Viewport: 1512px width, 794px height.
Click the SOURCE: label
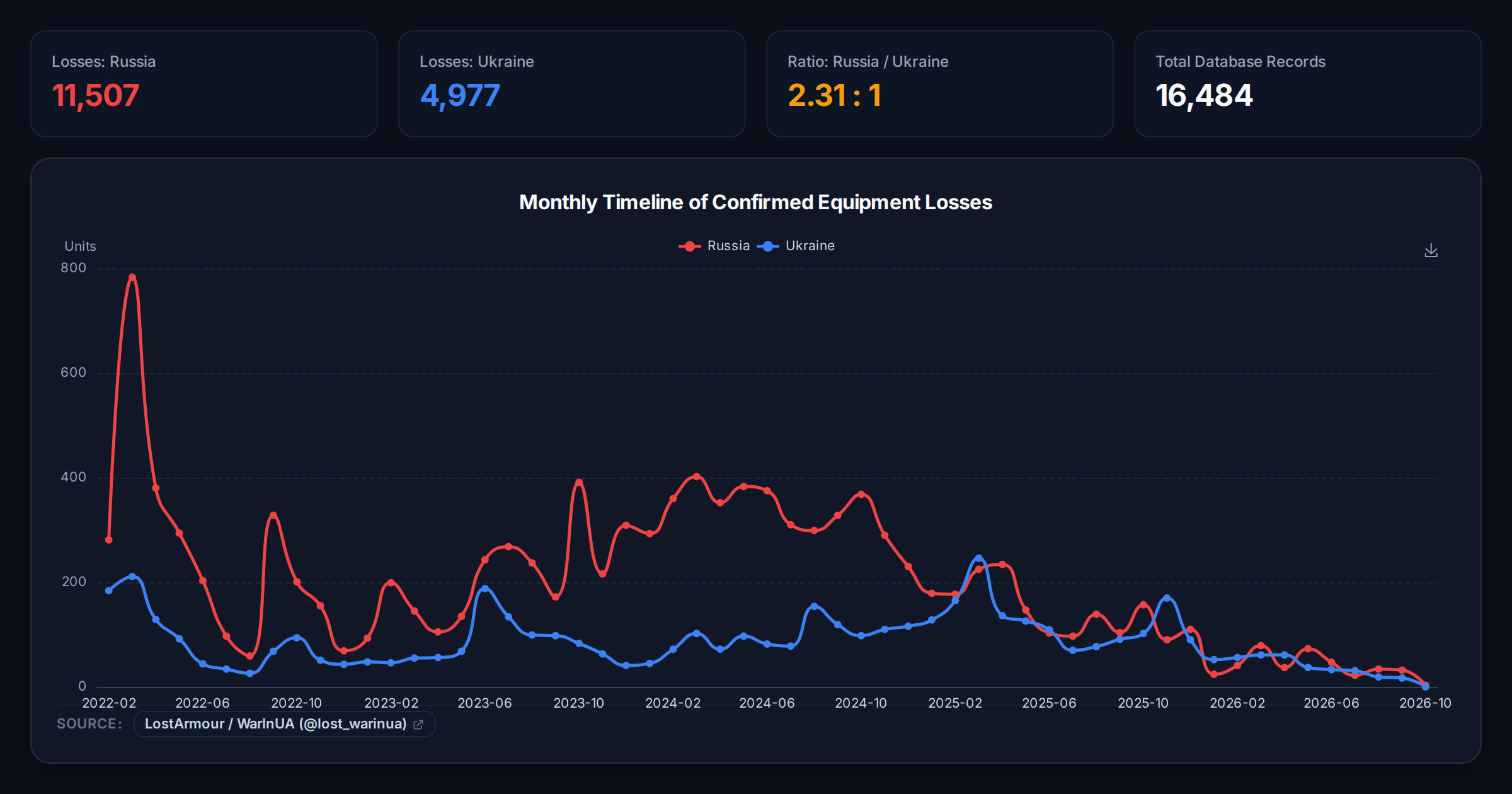89,724
